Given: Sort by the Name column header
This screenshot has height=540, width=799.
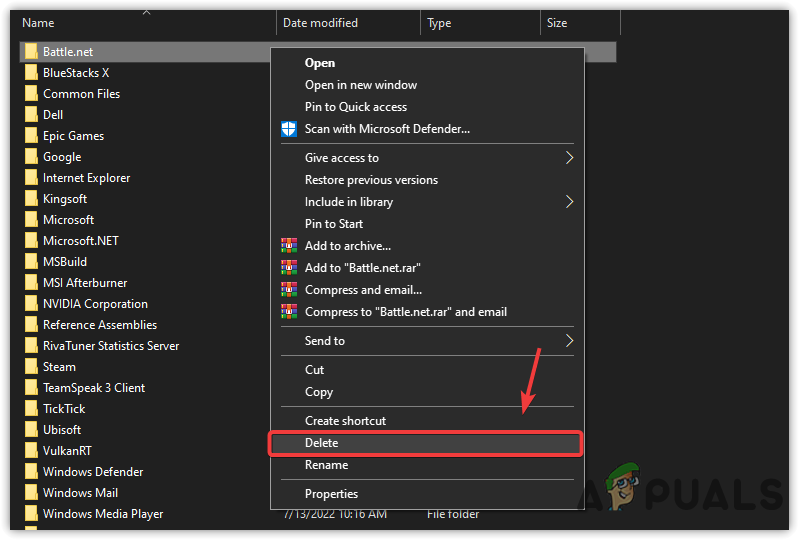Looking at the screenshot, I should [x=38, y=23].
